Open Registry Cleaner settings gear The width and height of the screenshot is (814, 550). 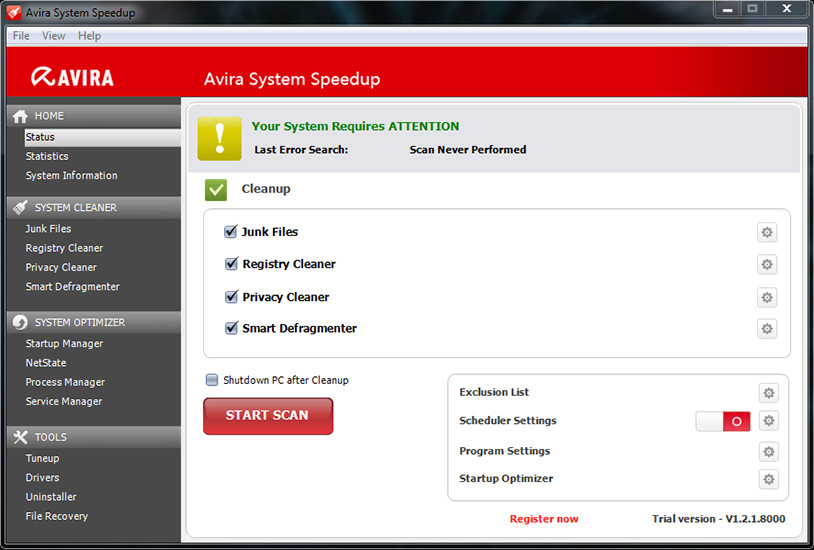[767, 264]
